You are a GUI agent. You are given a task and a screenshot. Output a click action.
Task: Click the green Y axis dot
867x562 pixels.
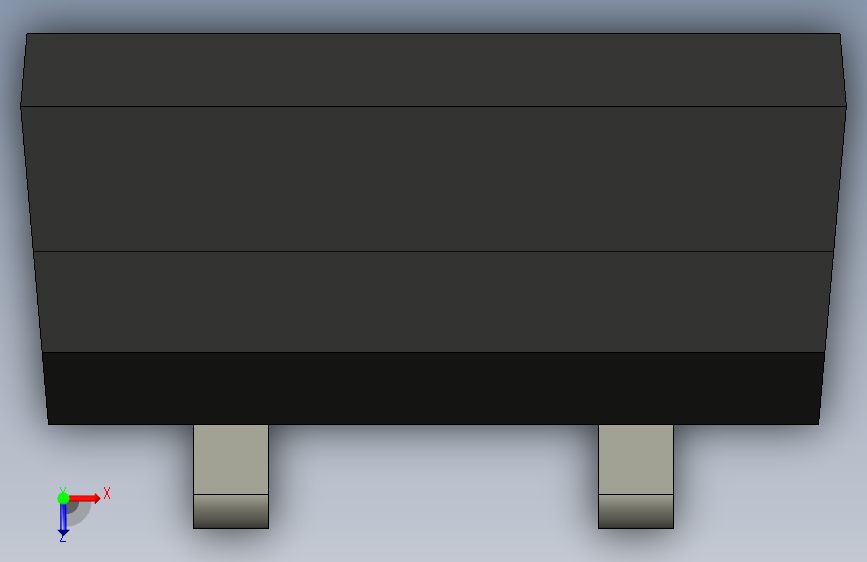pyautogui.click(x=63, y=498)
